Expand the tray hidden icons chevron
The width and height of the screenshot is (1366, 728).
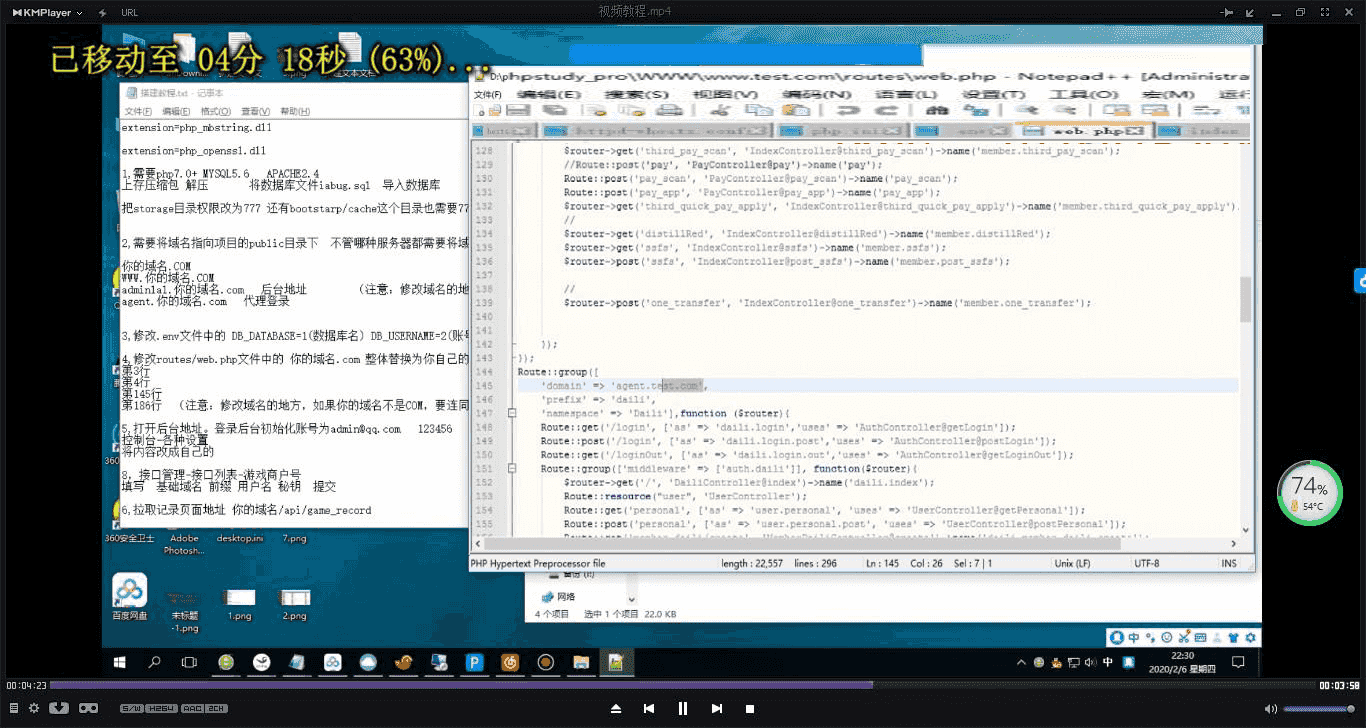1021,662
